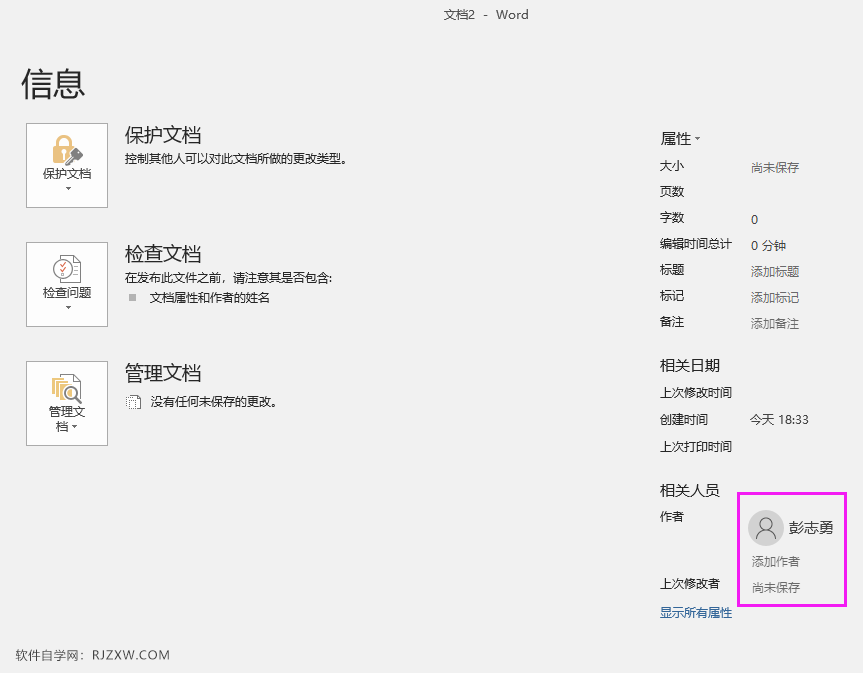
Task: Click the document icon beside 没有任何未保存的更改
Action: pos(132,402)
